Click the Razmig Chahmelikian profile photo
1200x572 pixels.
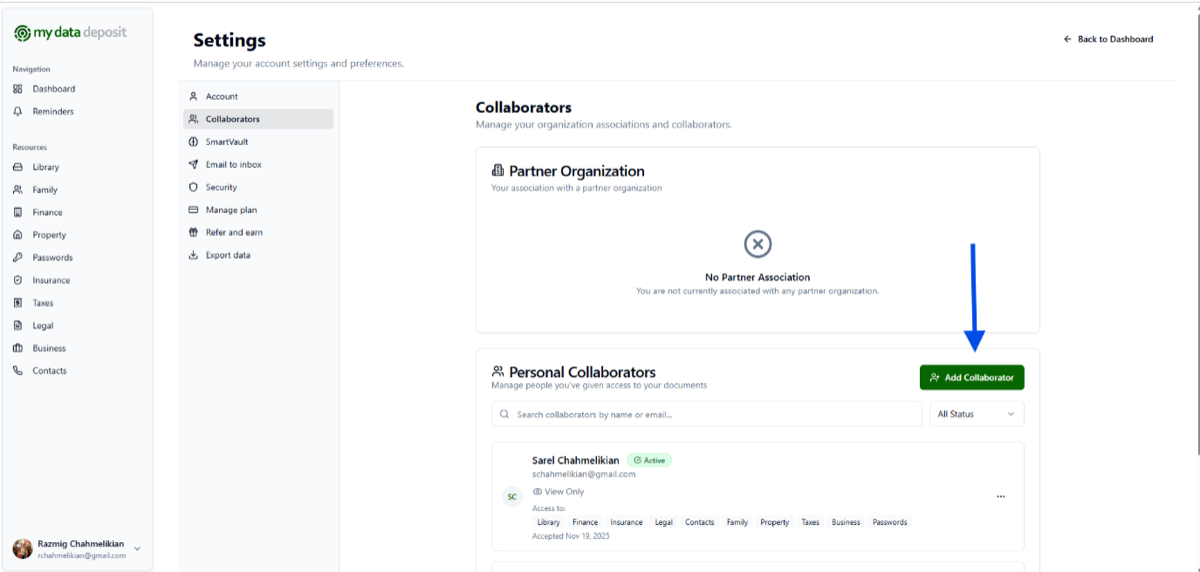coord(22,549)
